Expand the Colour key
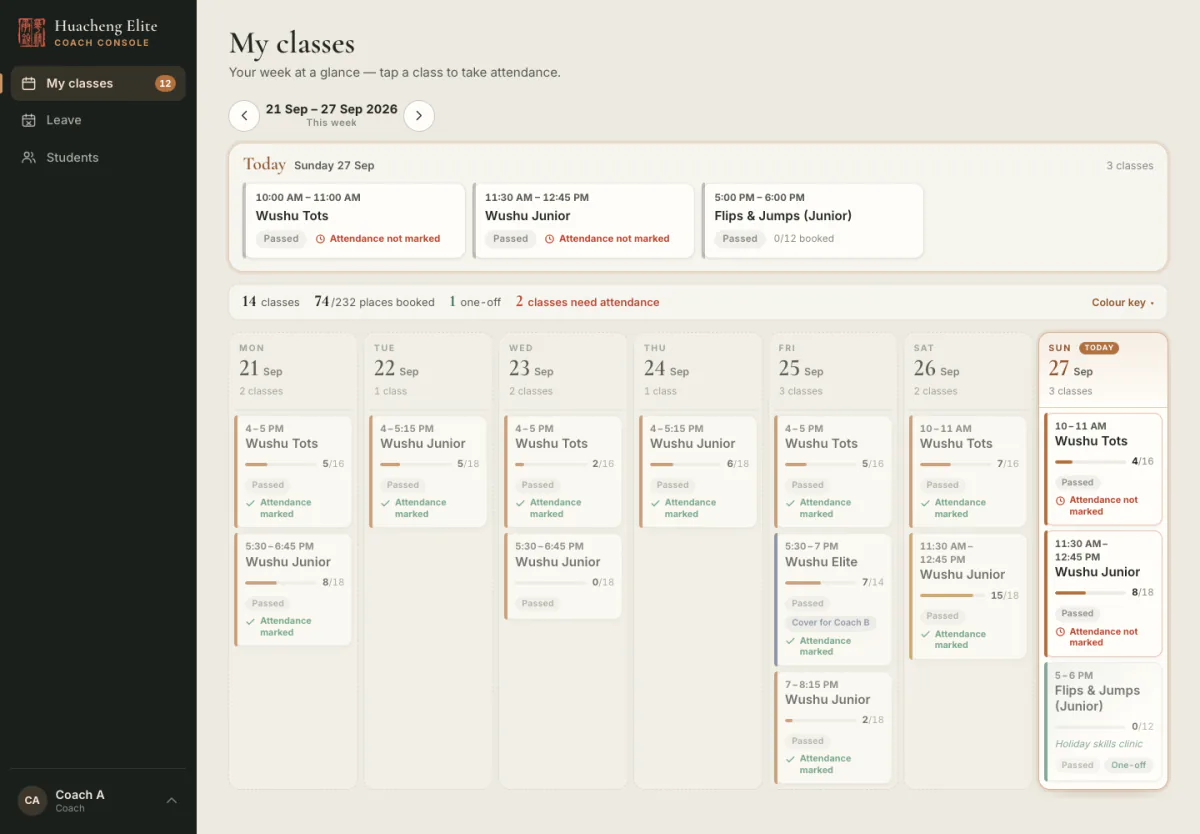Viewport: 1200px width, 834px height. (x=1123, y=302)
